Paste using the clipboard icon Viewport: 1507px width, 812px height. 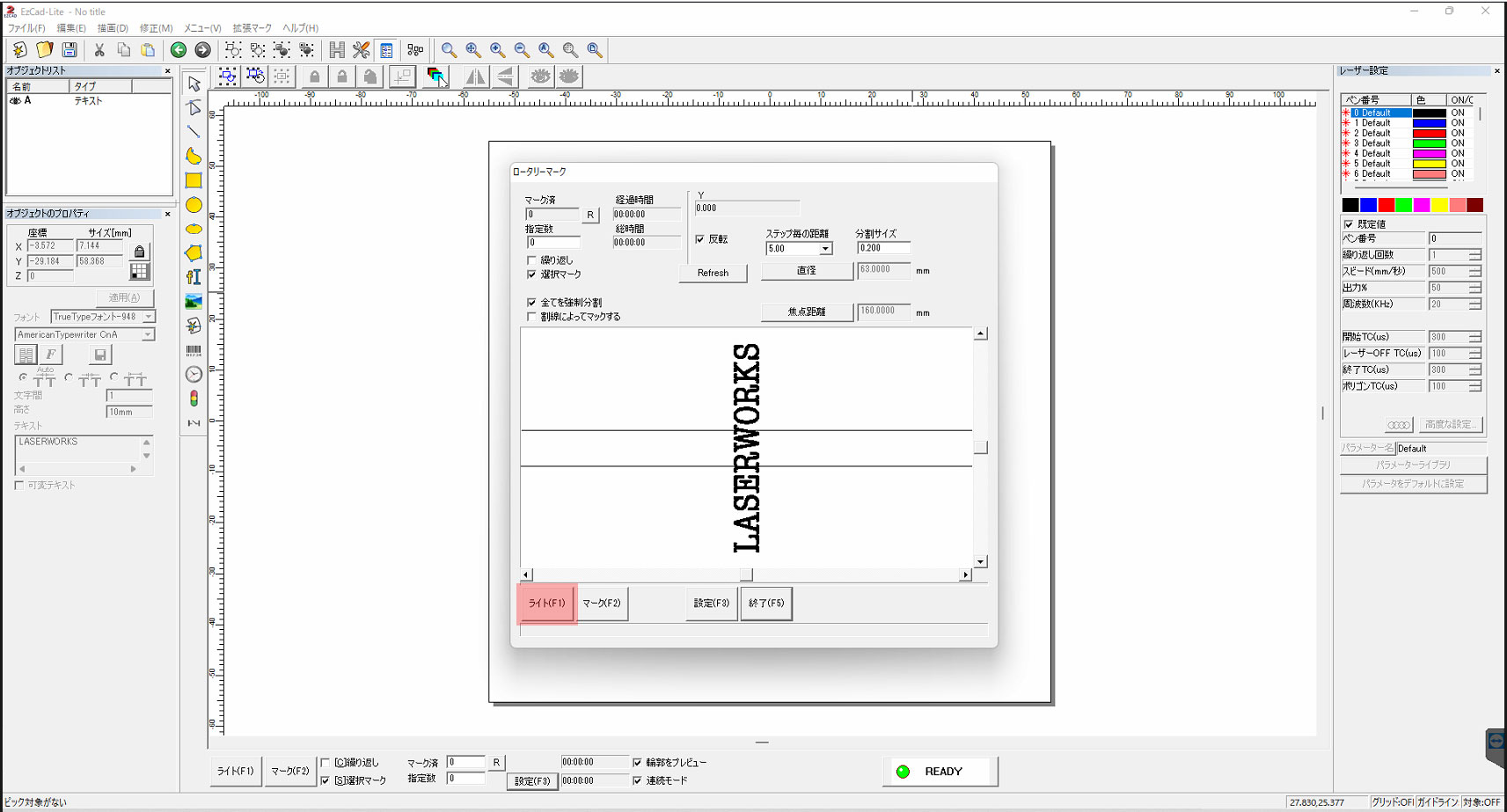(149, 50)
